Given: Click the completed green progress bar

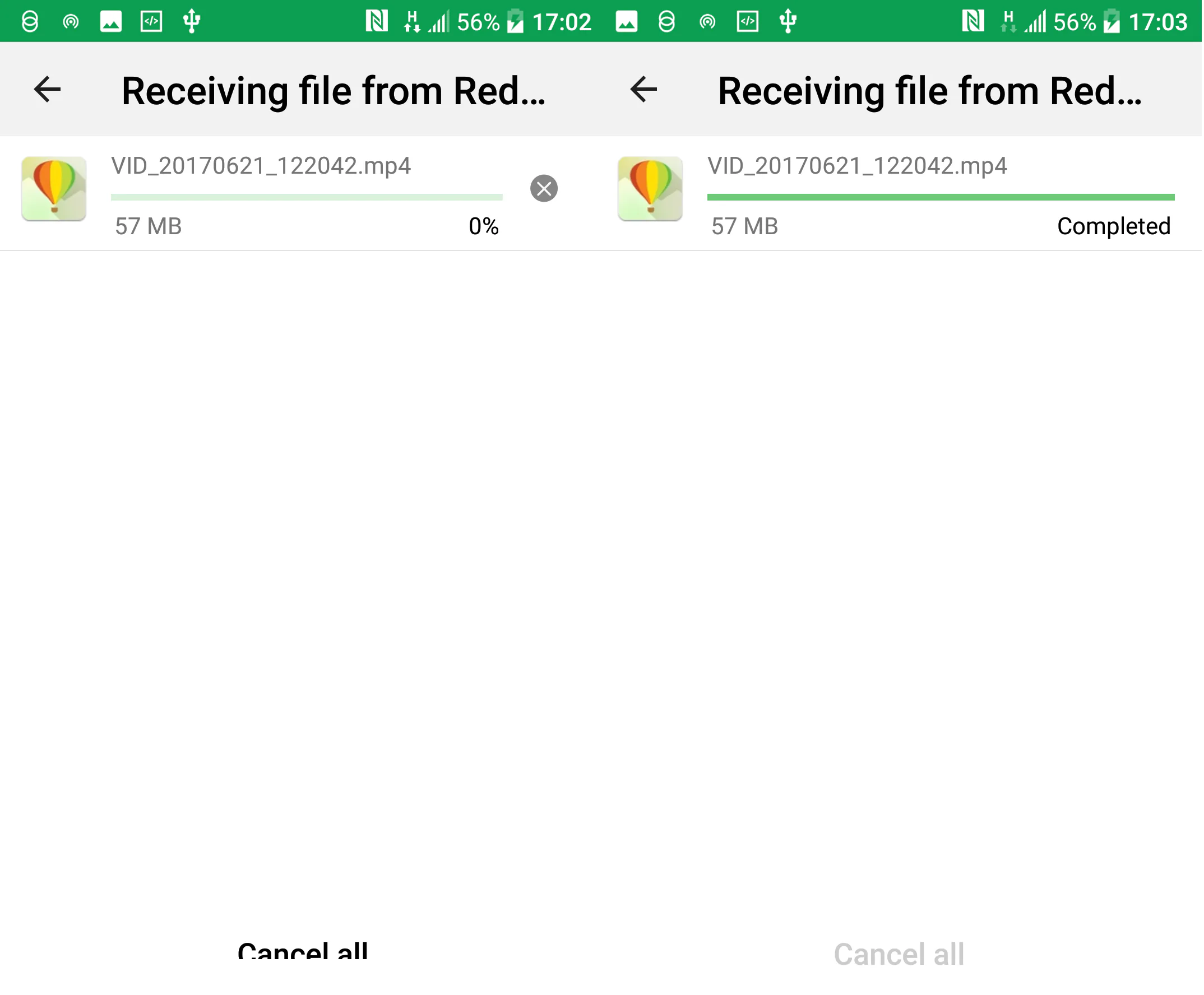Looking at the screenshot, I should tap(942, 197).
